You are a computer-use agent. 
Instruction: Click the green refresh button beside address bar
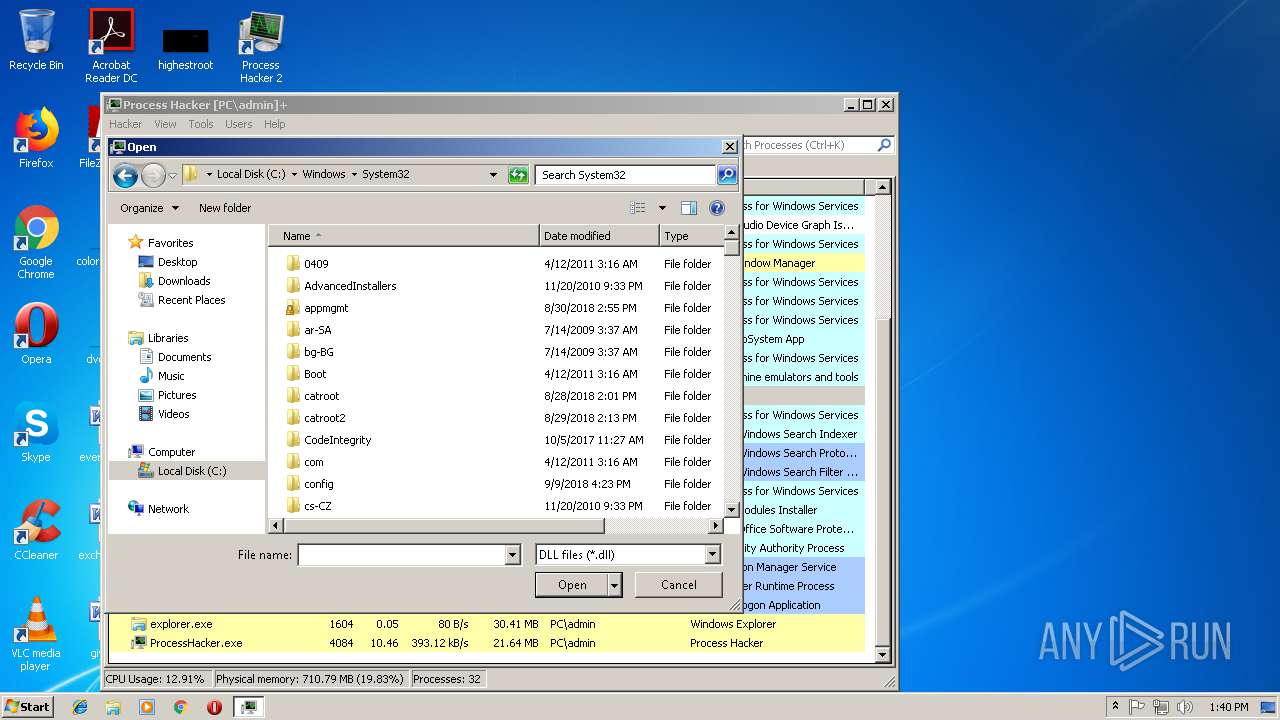(x=518, y=175)
